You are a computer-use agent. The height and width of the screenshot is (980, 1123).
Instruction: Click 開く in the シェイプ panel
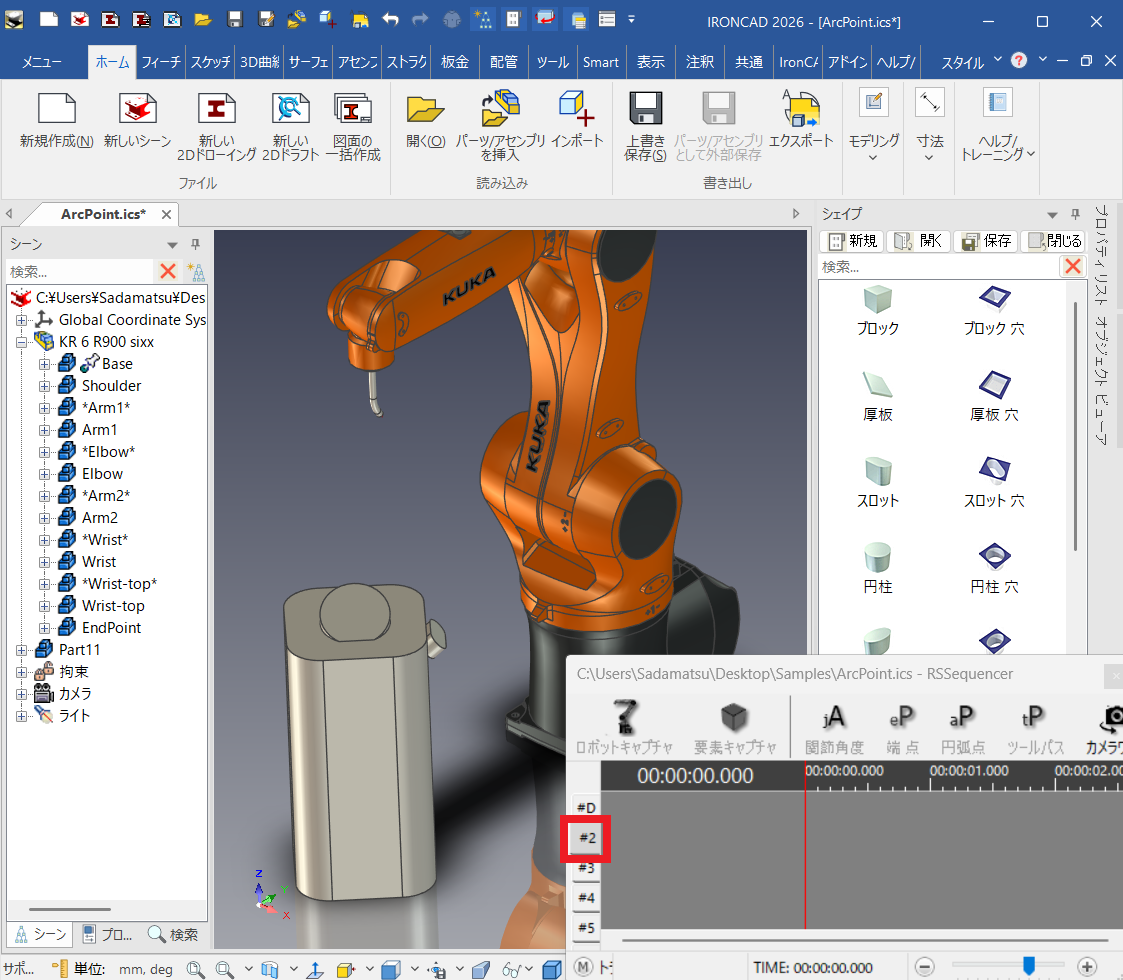point(919,241)
